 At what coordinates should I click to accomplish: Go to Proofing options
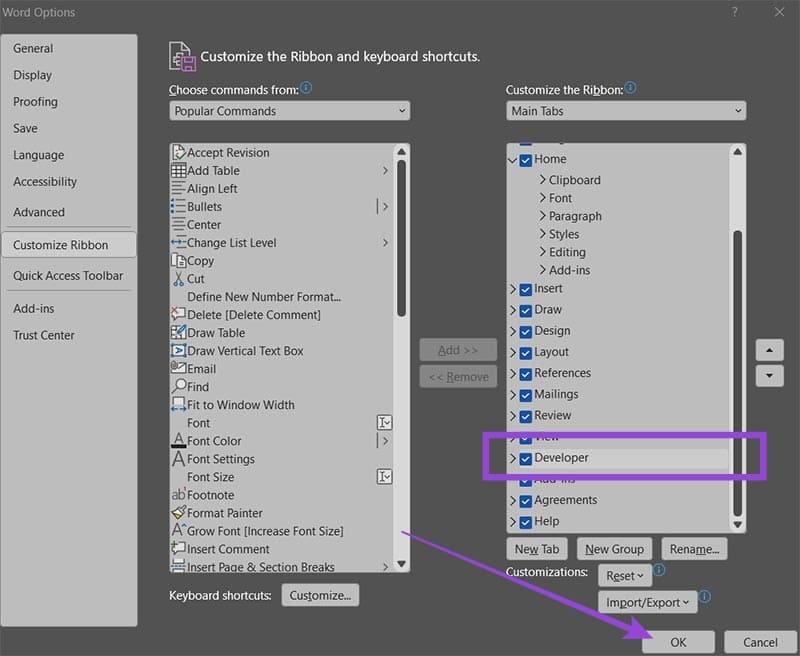coord(35,102)
